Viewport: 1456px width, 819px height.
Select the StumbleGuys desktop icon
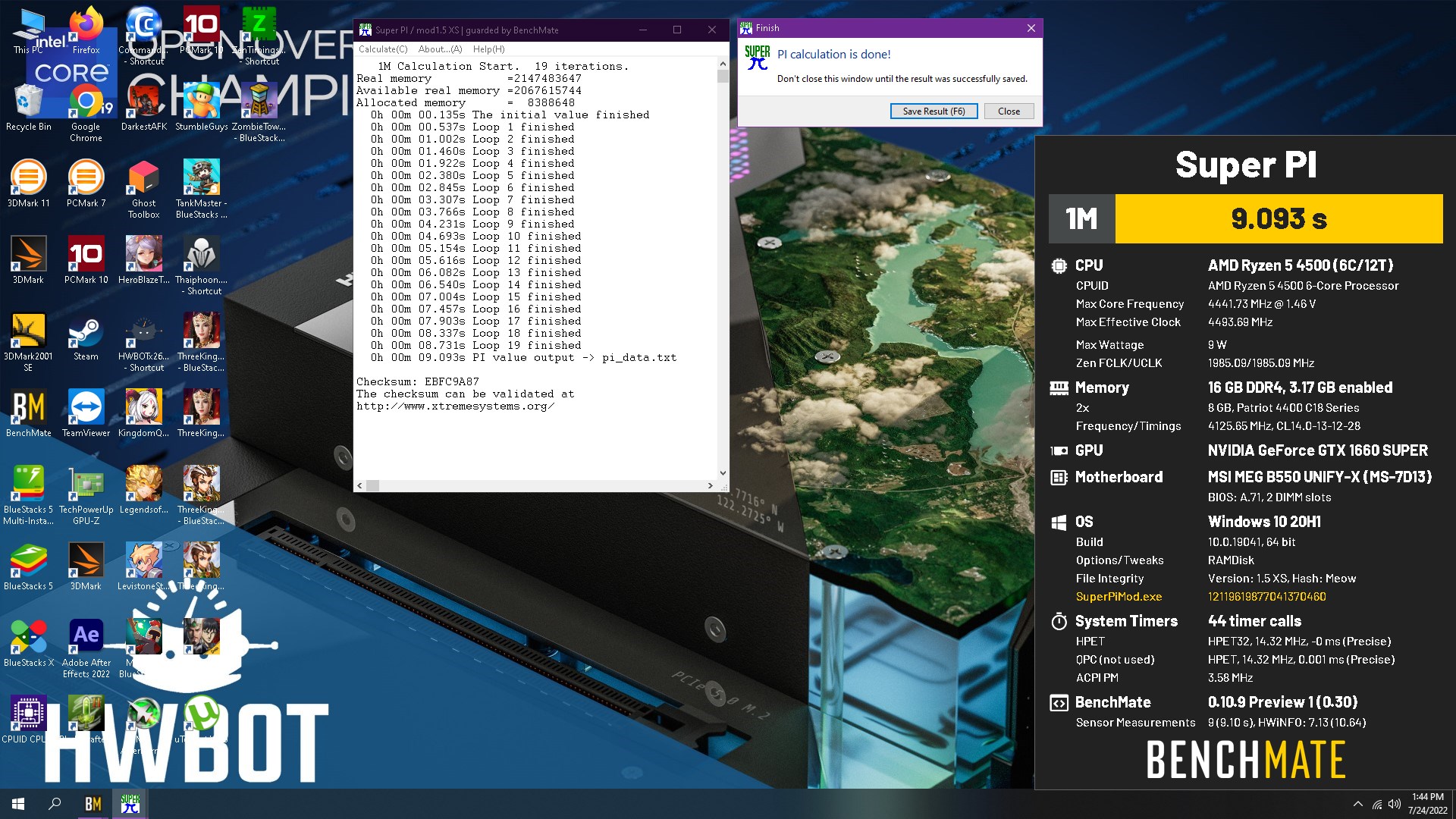pyautogui.click(x=201, y=108)
